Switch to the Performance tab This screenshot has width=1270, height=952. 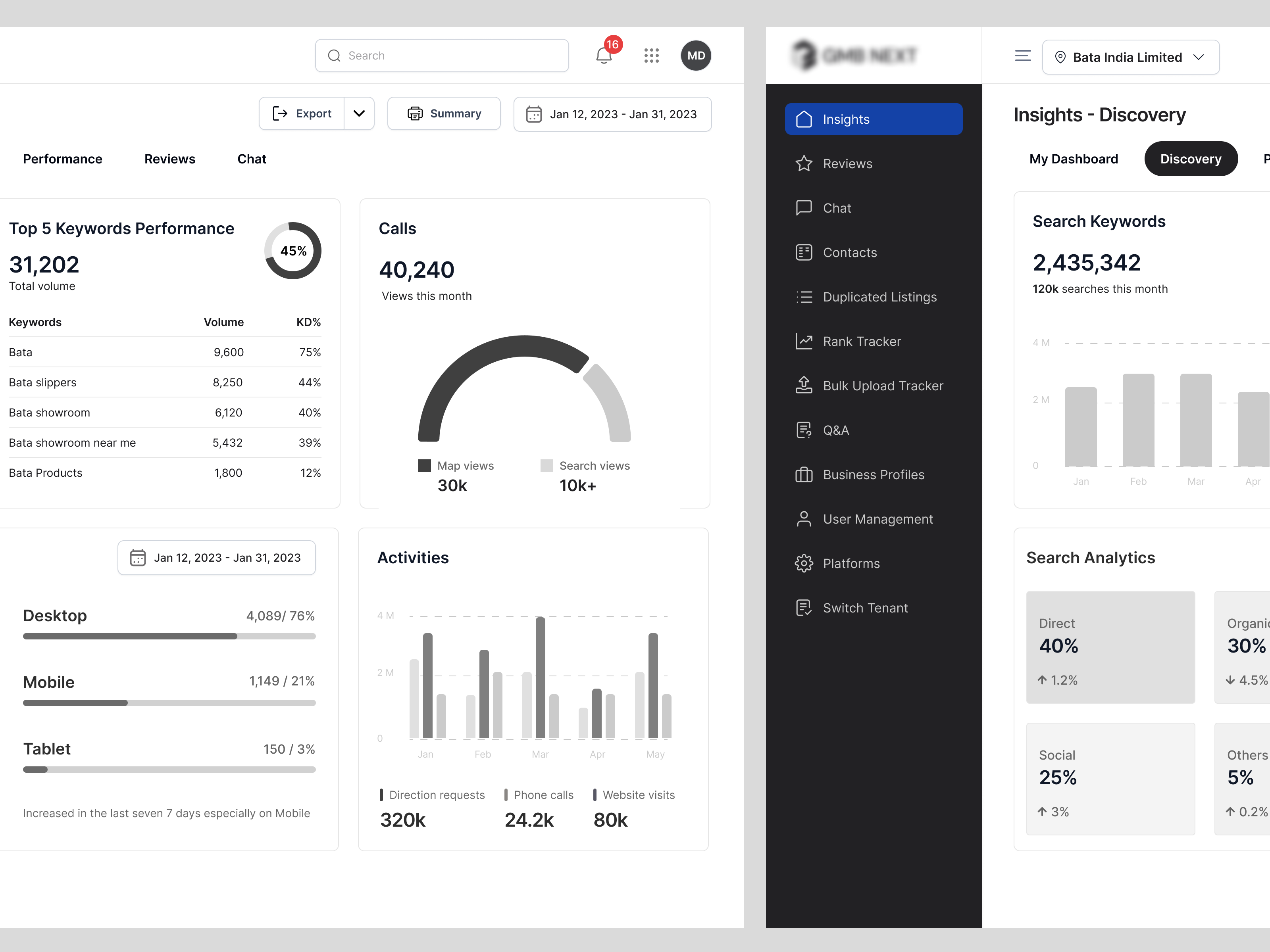63,159
